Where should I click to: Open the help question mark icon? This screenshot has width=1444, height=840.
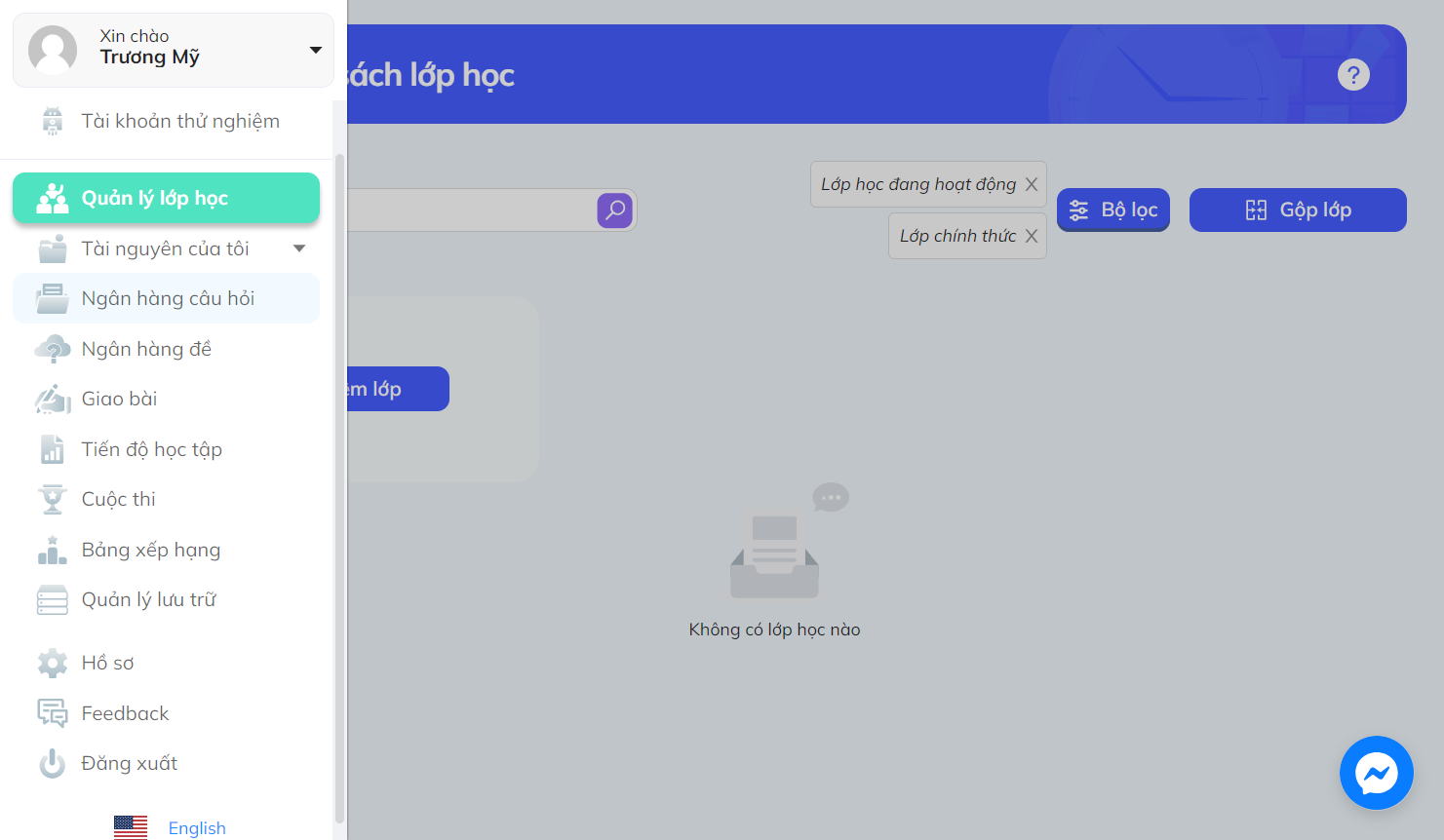coord(1353,74)
